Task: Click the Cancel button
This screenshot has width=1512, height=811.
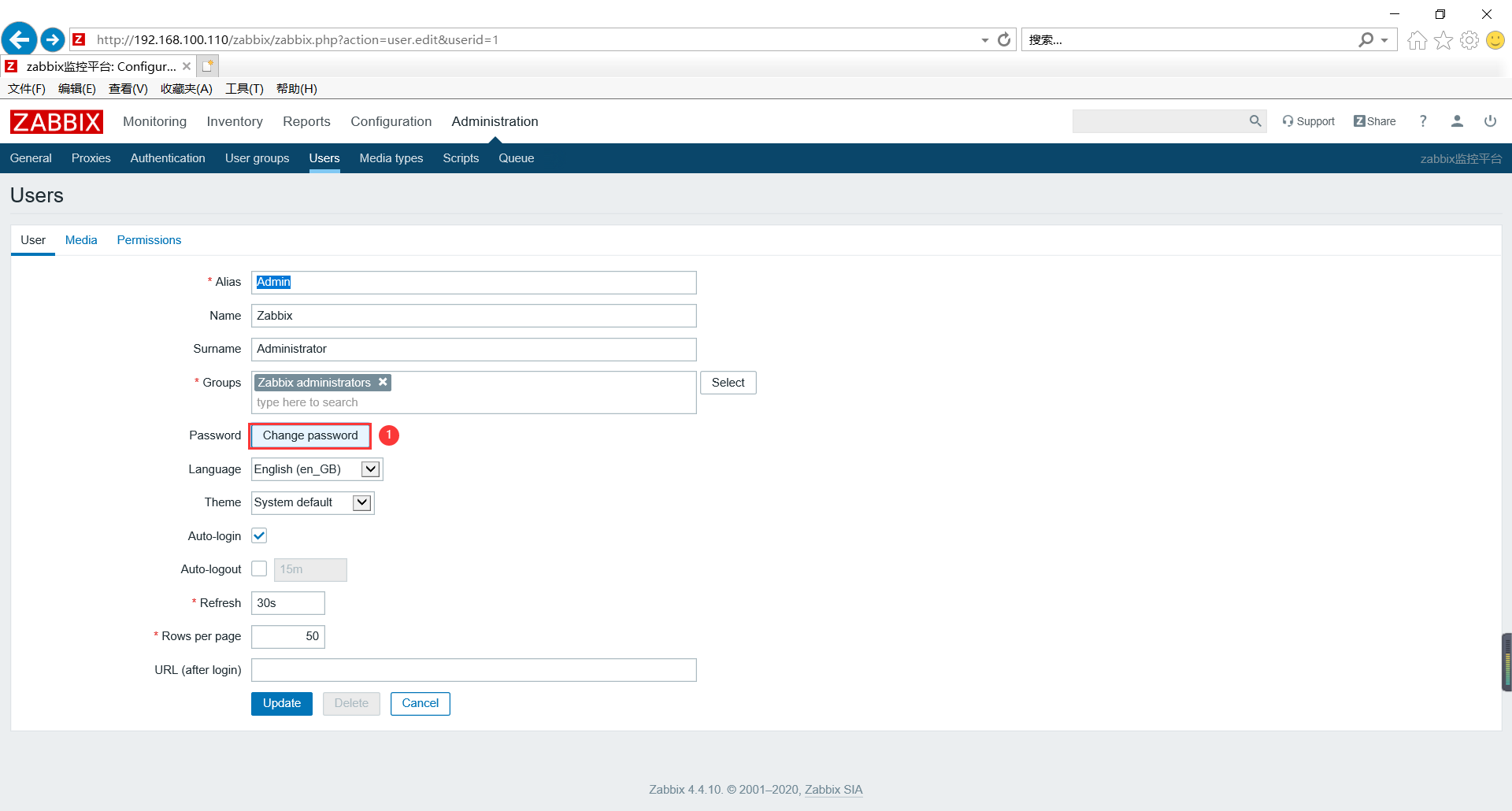Action: pos(421,704)
